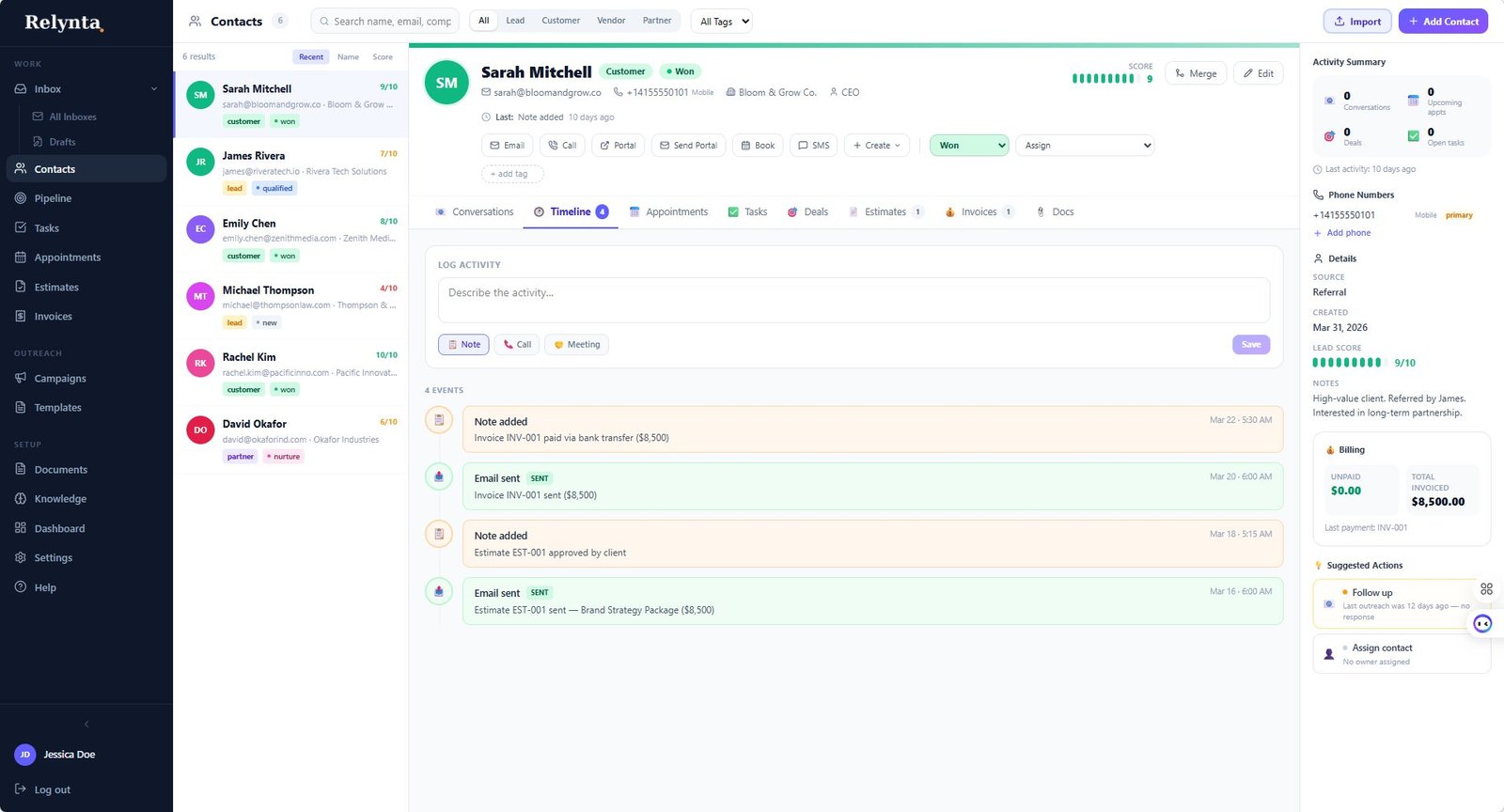Expand the Assign owner dropdown

[1085, 146]
